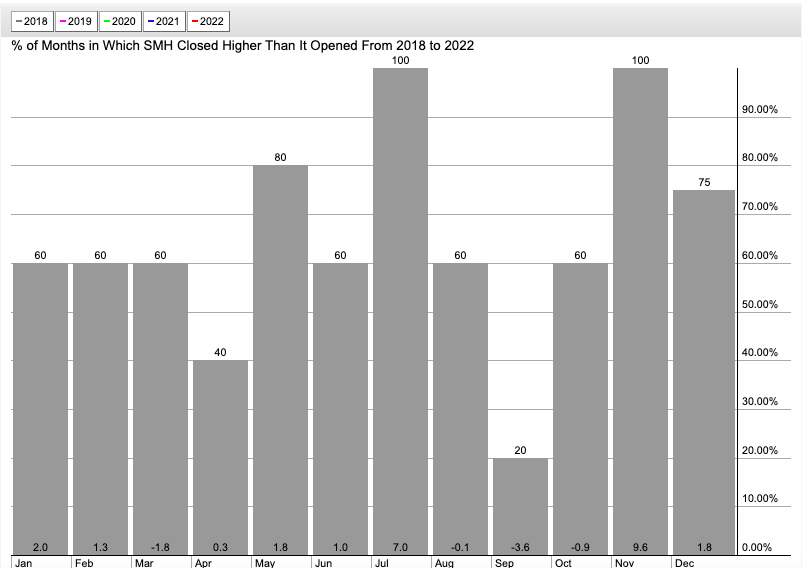Click the Nov axis label
Screen dimensions: 802x568
625,563
